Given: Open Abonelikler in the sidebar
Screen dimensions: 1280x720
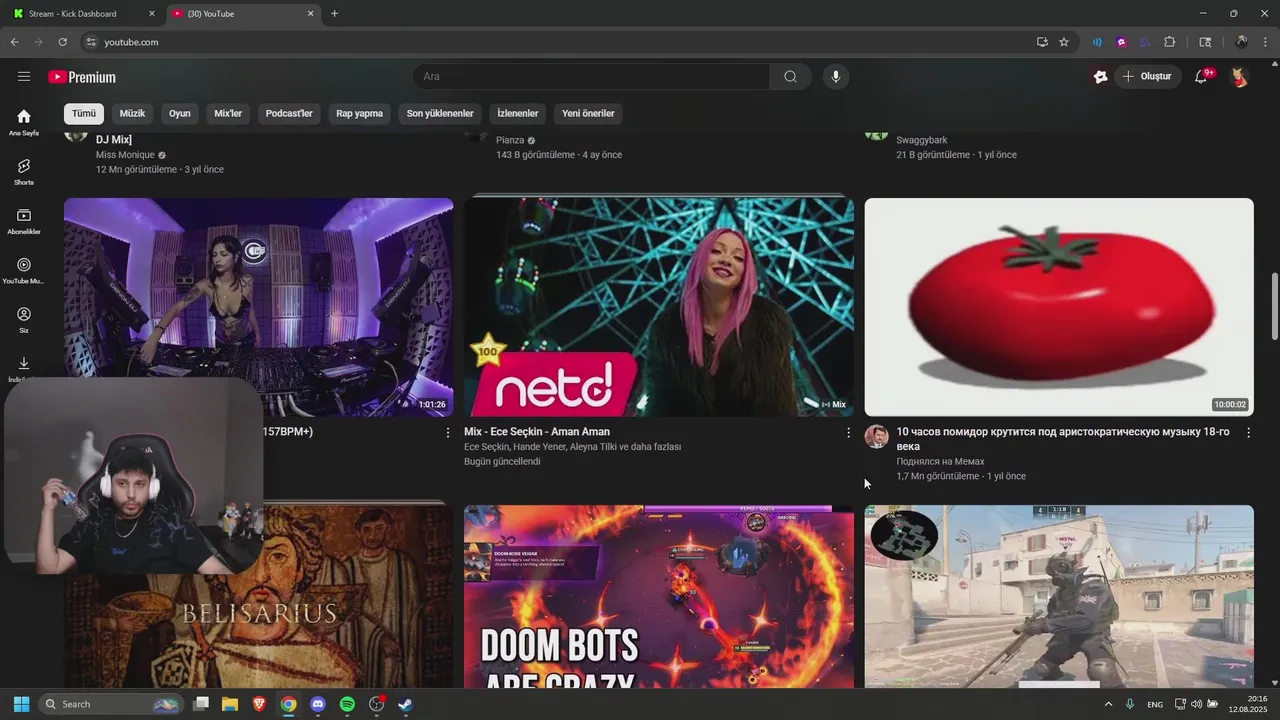Looking at the screenshot, I should point(24,221).
